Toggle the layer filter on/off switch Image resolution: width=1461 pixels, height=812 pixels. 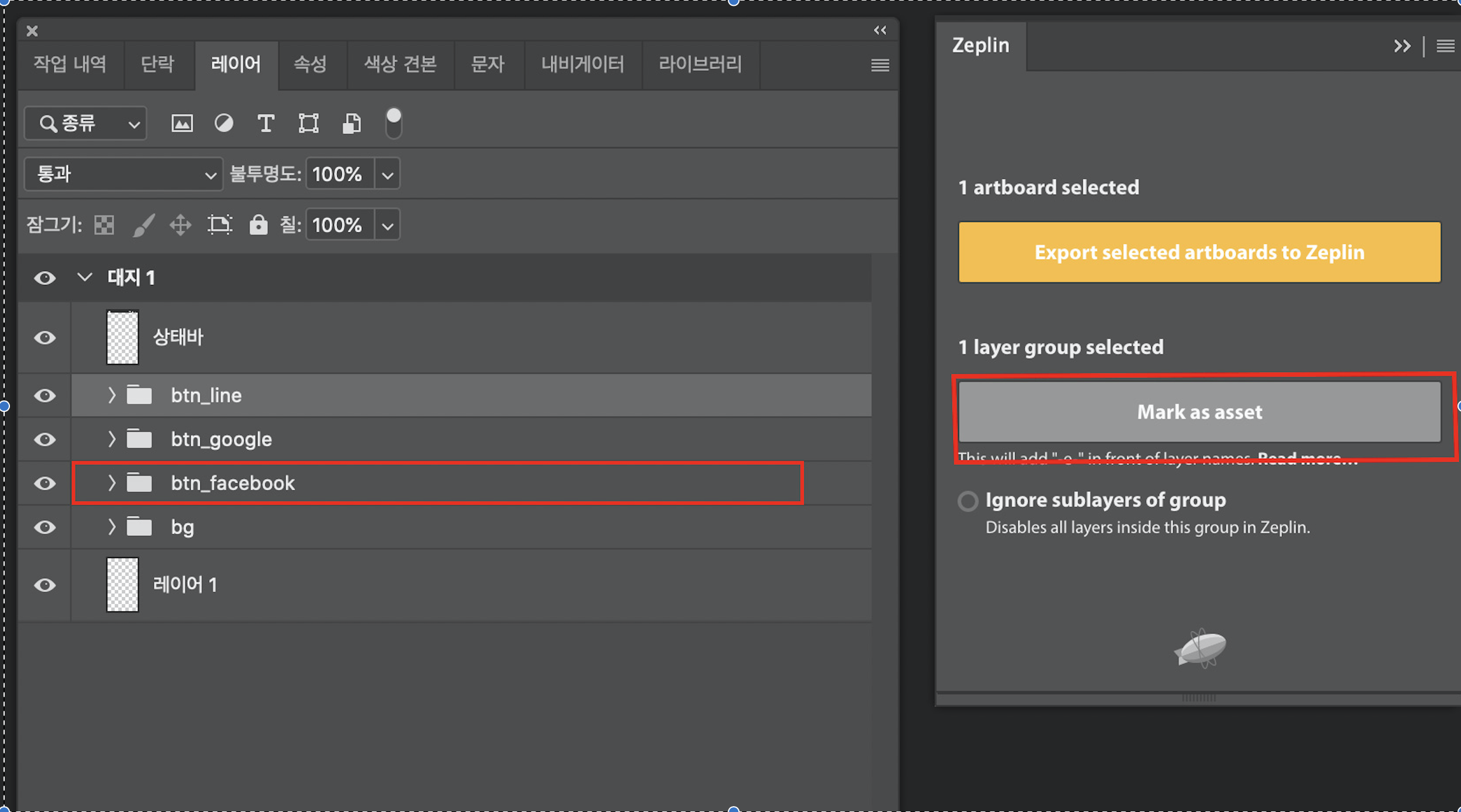393,123
